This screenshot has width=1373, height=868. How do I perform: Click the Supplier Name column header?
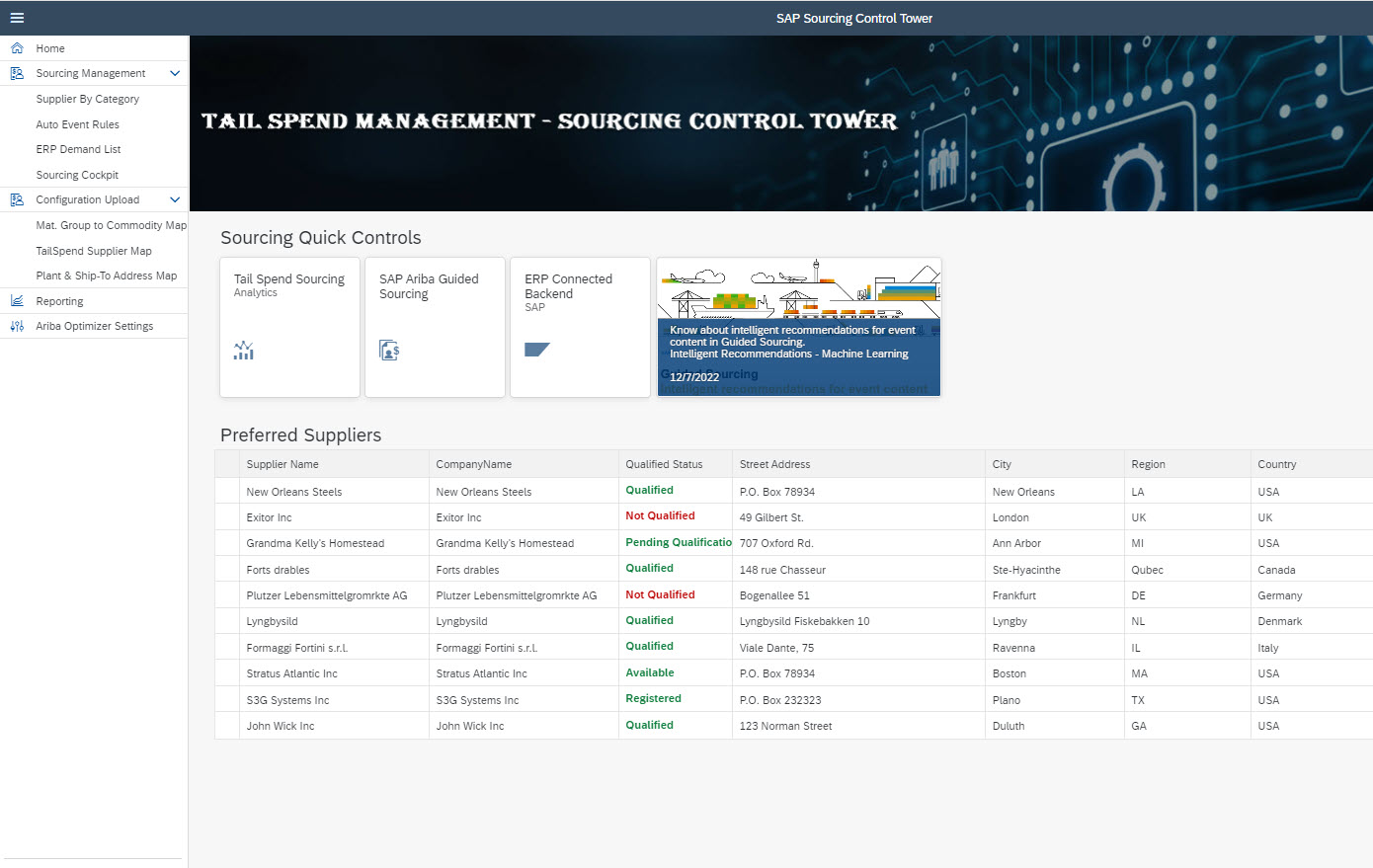point(334,464)
